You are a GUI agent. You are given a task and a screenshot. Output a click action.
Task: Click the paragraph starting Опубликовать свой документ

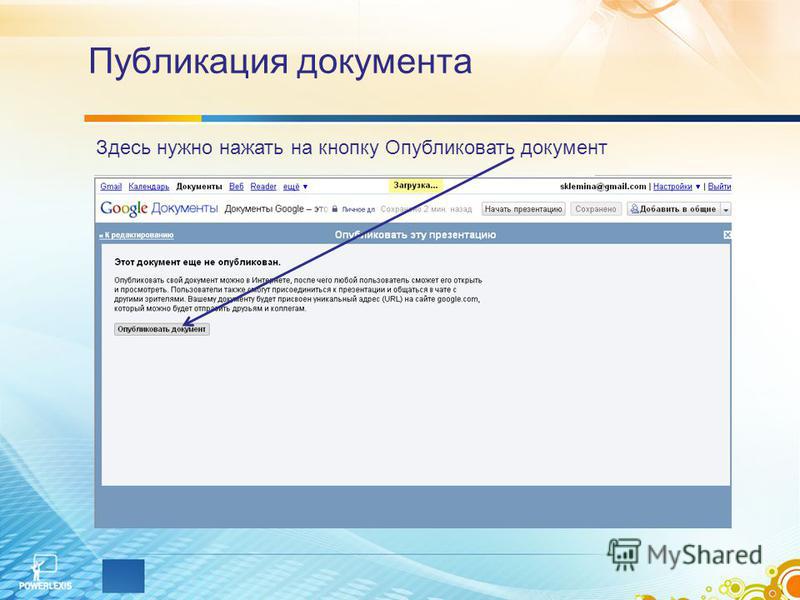point(298,295)
